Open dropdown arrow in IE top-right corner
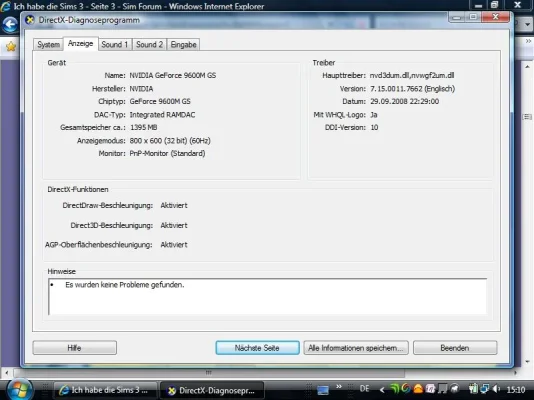The width and height of the screenshot is (534, 400). (x=528, y=25)
